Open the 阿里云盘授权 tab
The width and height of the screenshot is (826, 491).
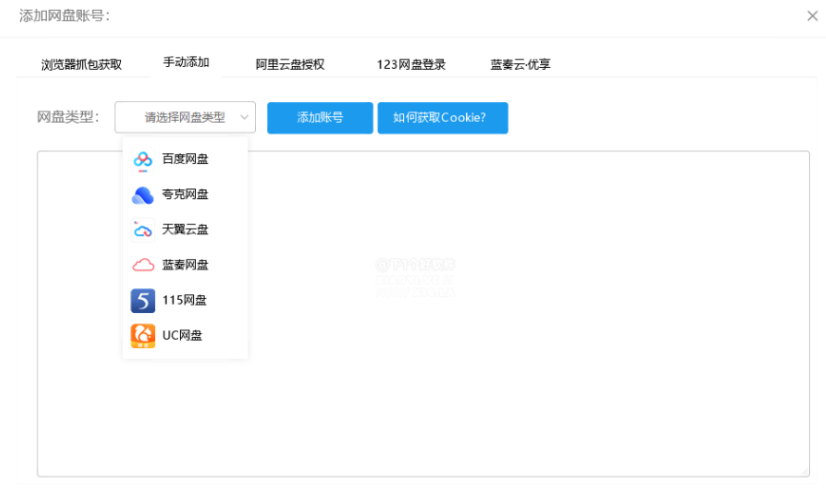290,65
